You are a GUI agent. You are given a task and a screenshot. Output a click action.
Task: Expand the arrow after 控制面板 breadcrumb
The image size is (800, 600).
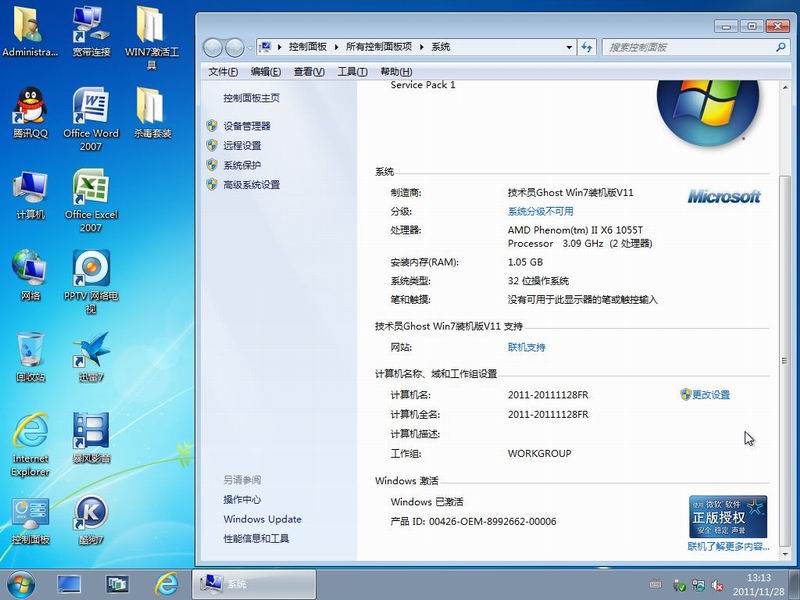pos(336,47)
